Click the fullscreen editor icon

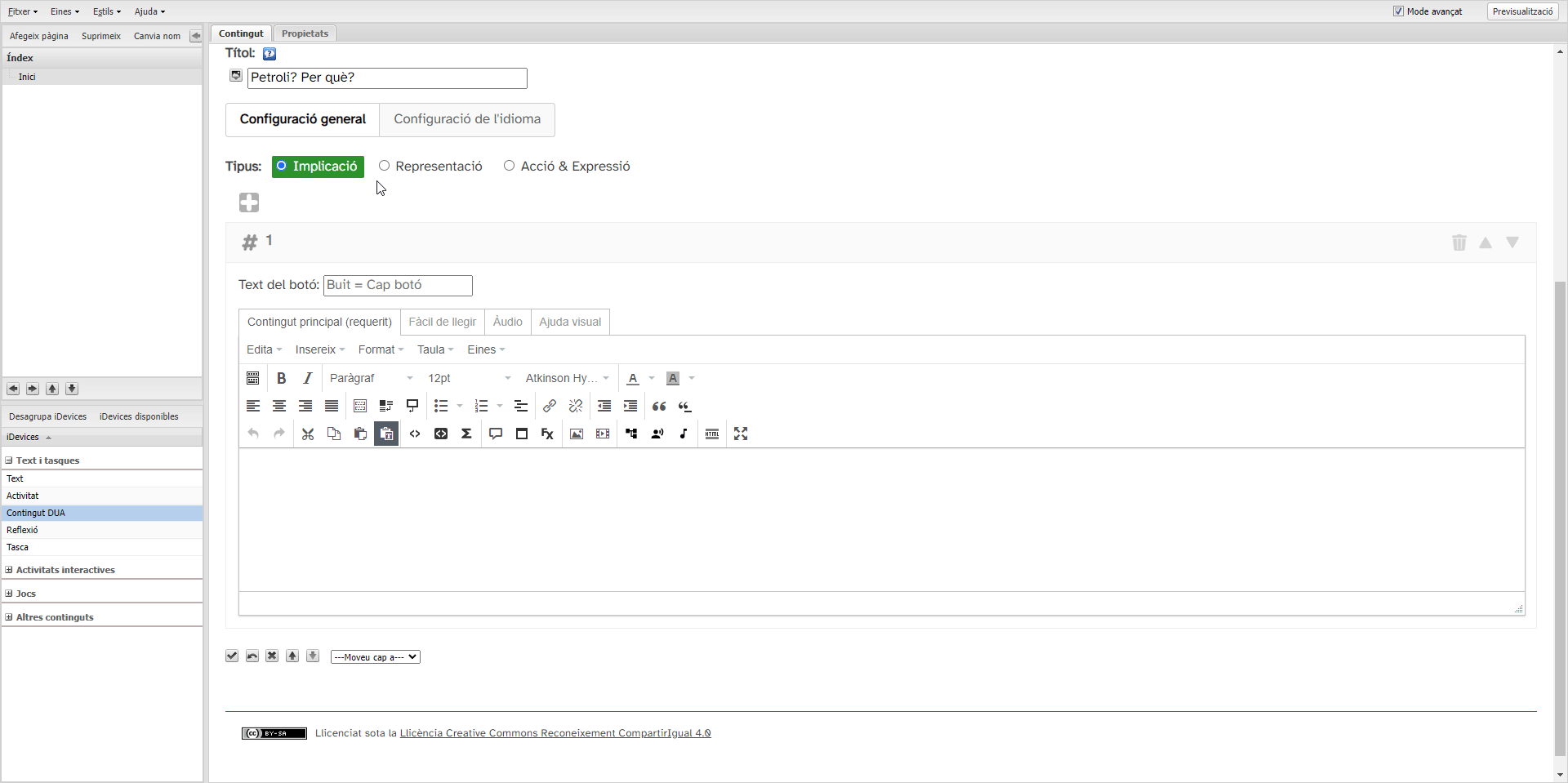pyautogui.click(x=741, y=434)
